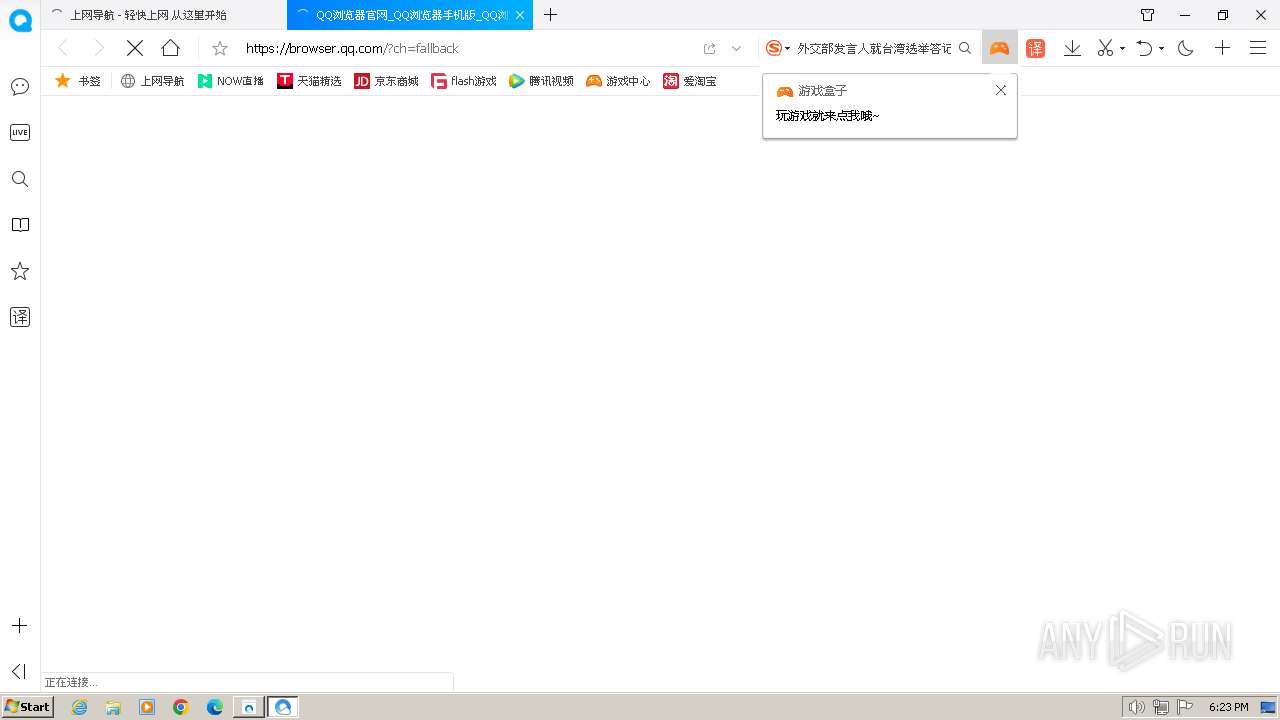Image resolution: width=1280 pixels, height=720 pixels.
Task: Open the 上网导航 bookmark
Action: (x=153, y=81)
